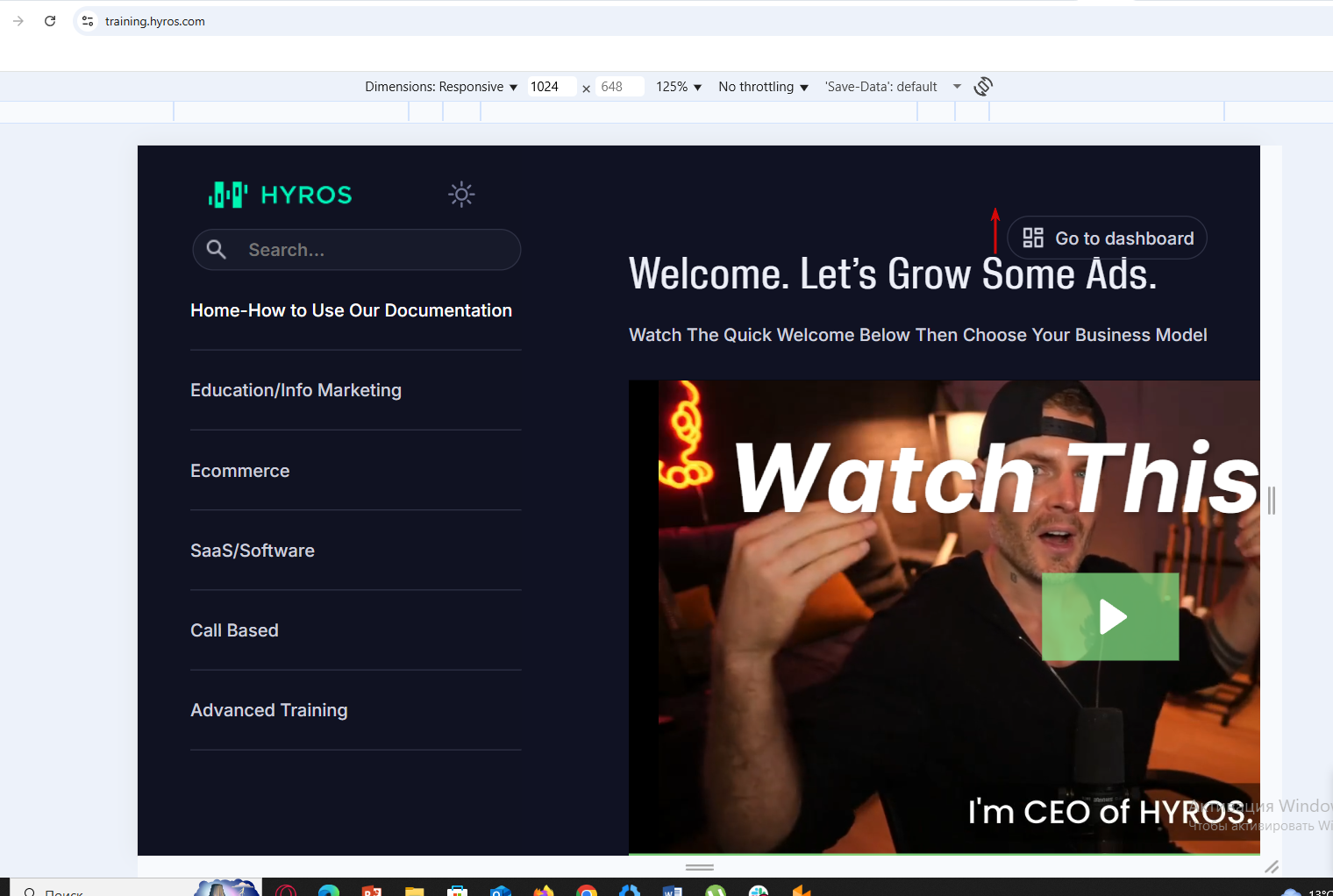Play the welcome video with green play button

click(1110, 616)
